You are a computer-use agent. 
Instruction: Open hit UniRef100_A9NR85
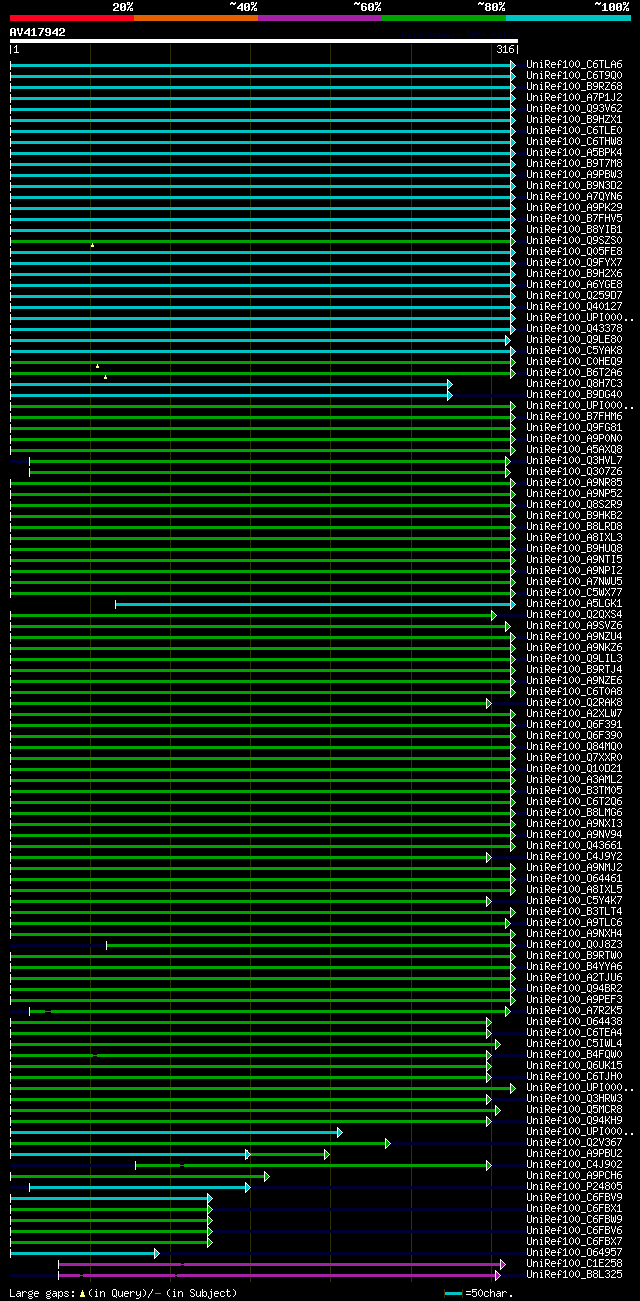tap(574, 482)
